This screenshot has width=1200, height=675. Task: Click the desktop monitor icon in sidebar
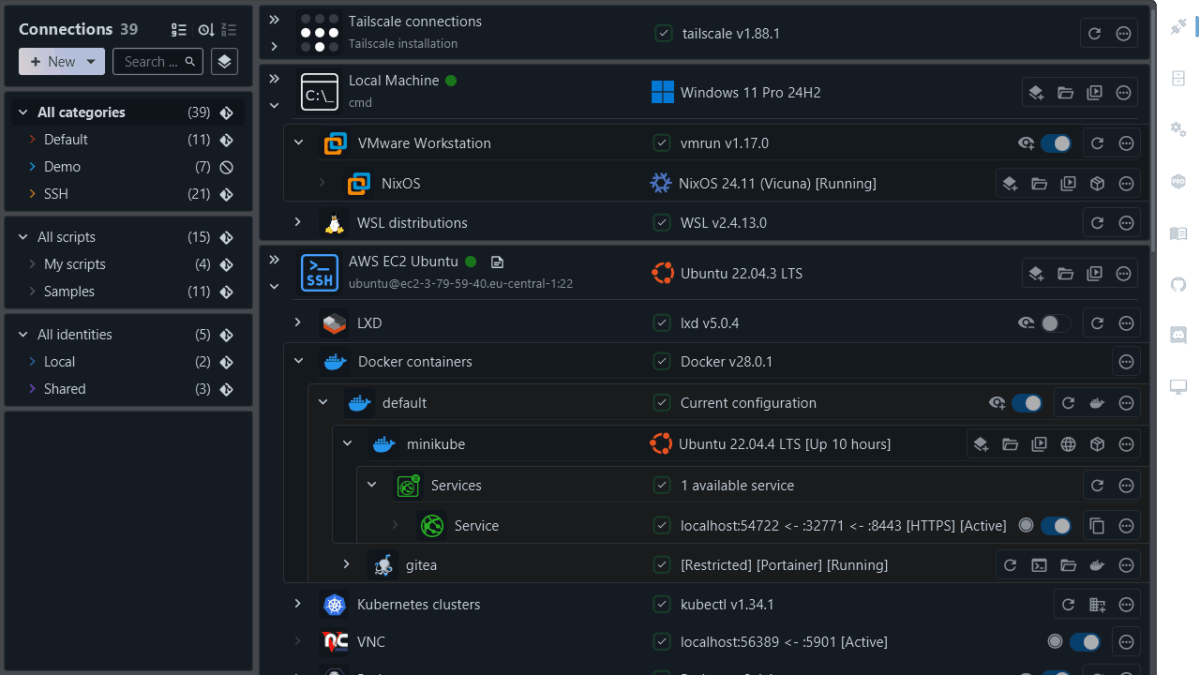click(1178, 387)
